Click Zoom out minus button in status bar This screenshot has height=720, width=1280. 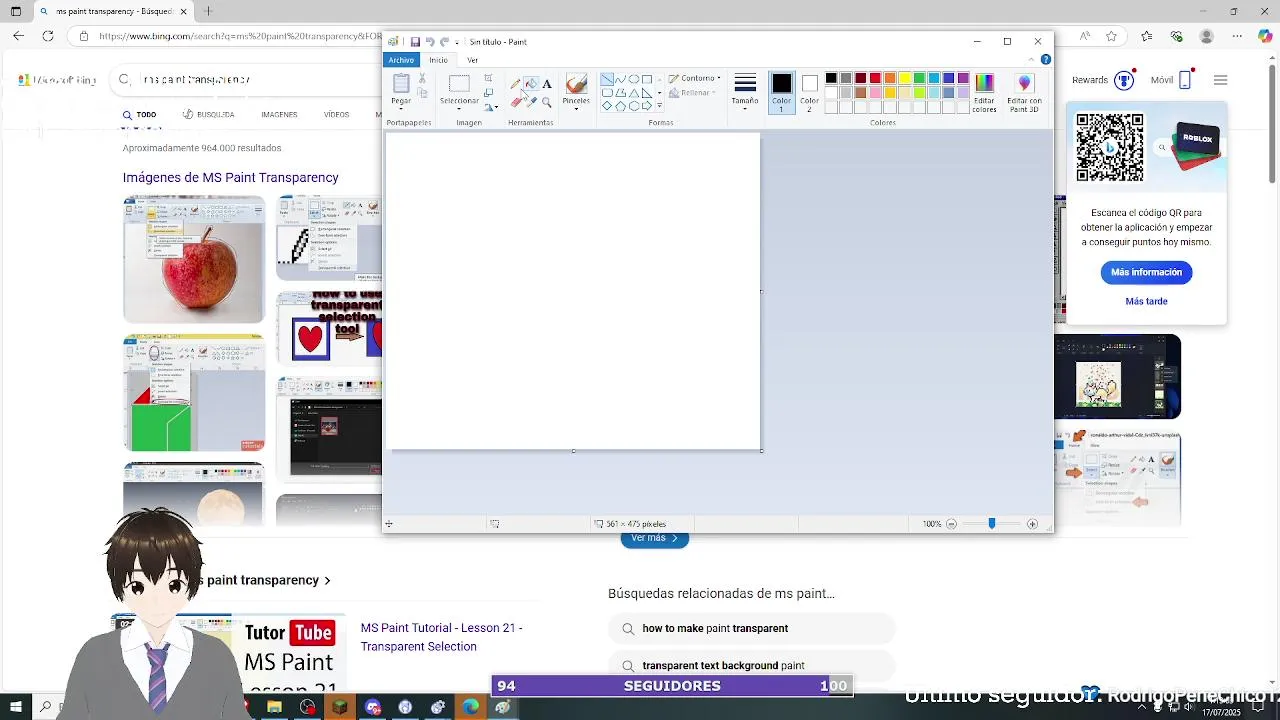click(x=951, y=524)
